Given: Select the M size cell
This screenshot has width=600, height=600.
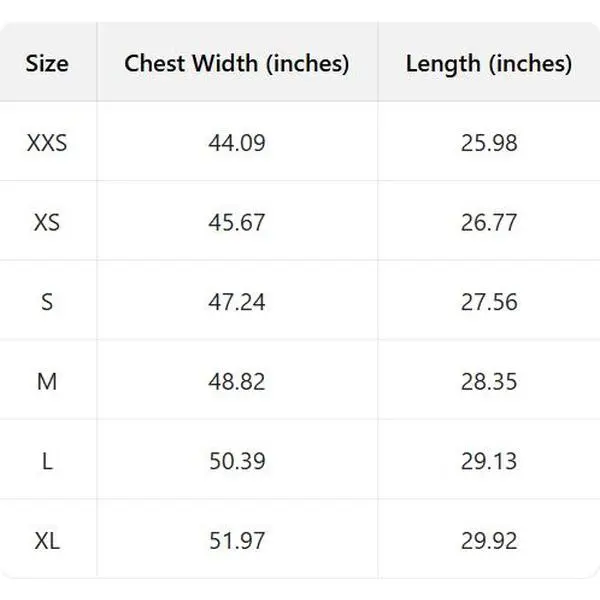Looking at the screenshot, I should click(47, 380).
